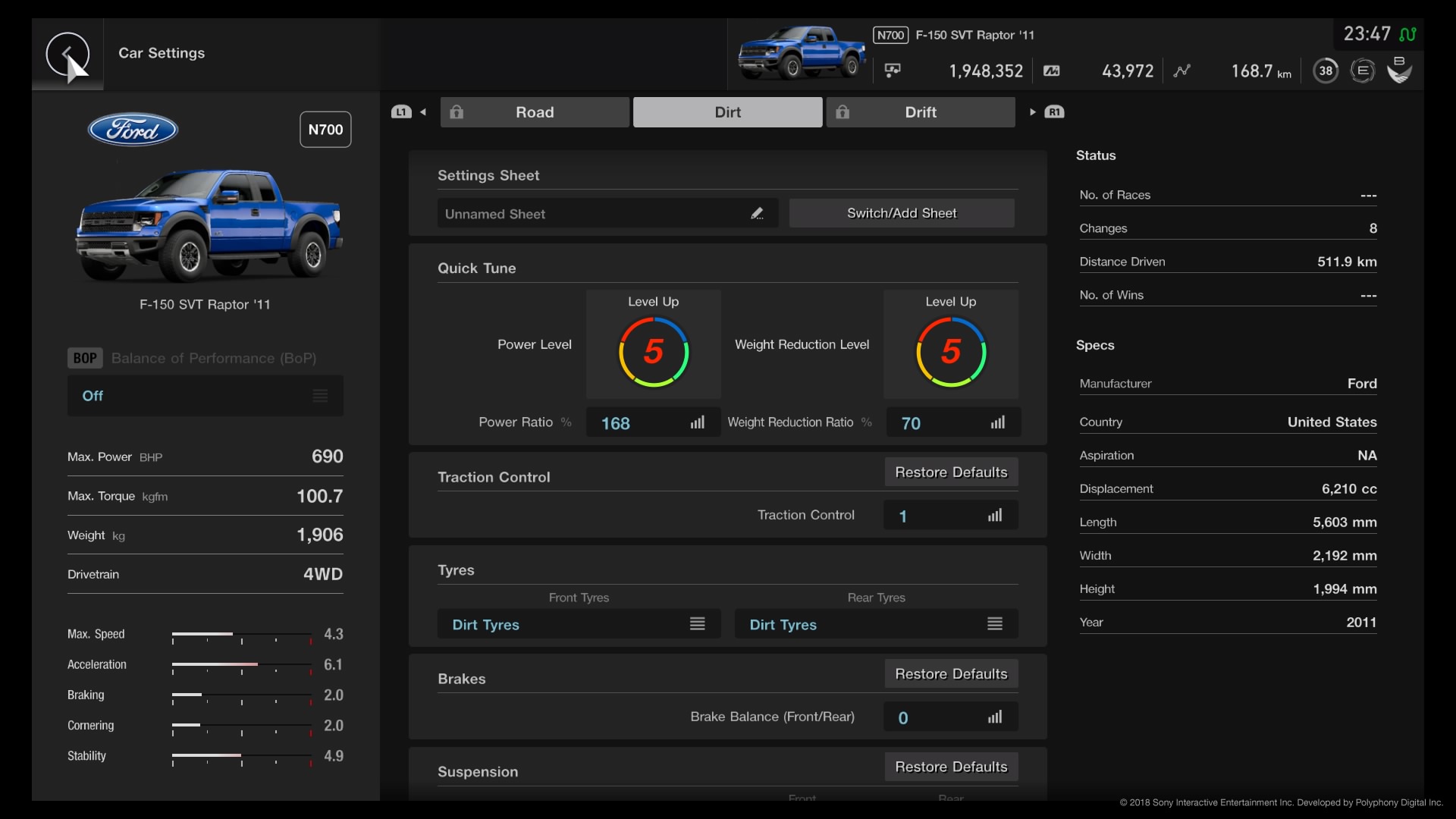Viewport: 1456px width, 819px height.
Task: Click the lock icon on Road tab
Action: pos(457,112)
